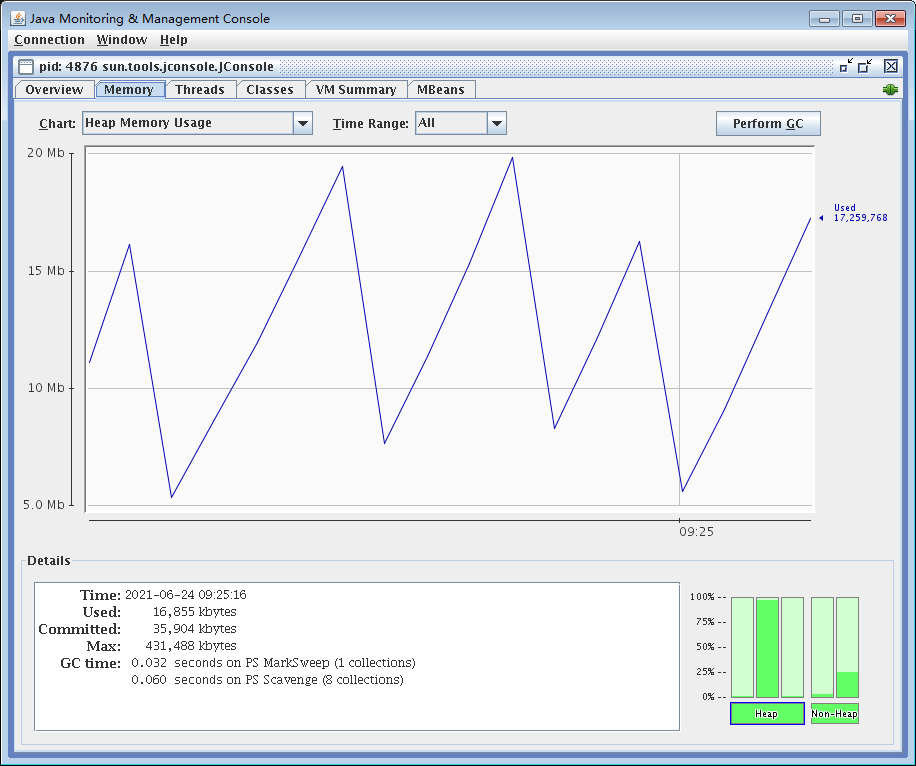The image size is (916, 766).
Task: Click the Used 17,259,768 chart label
Action: pyautogui.click(x=860, y=213)
